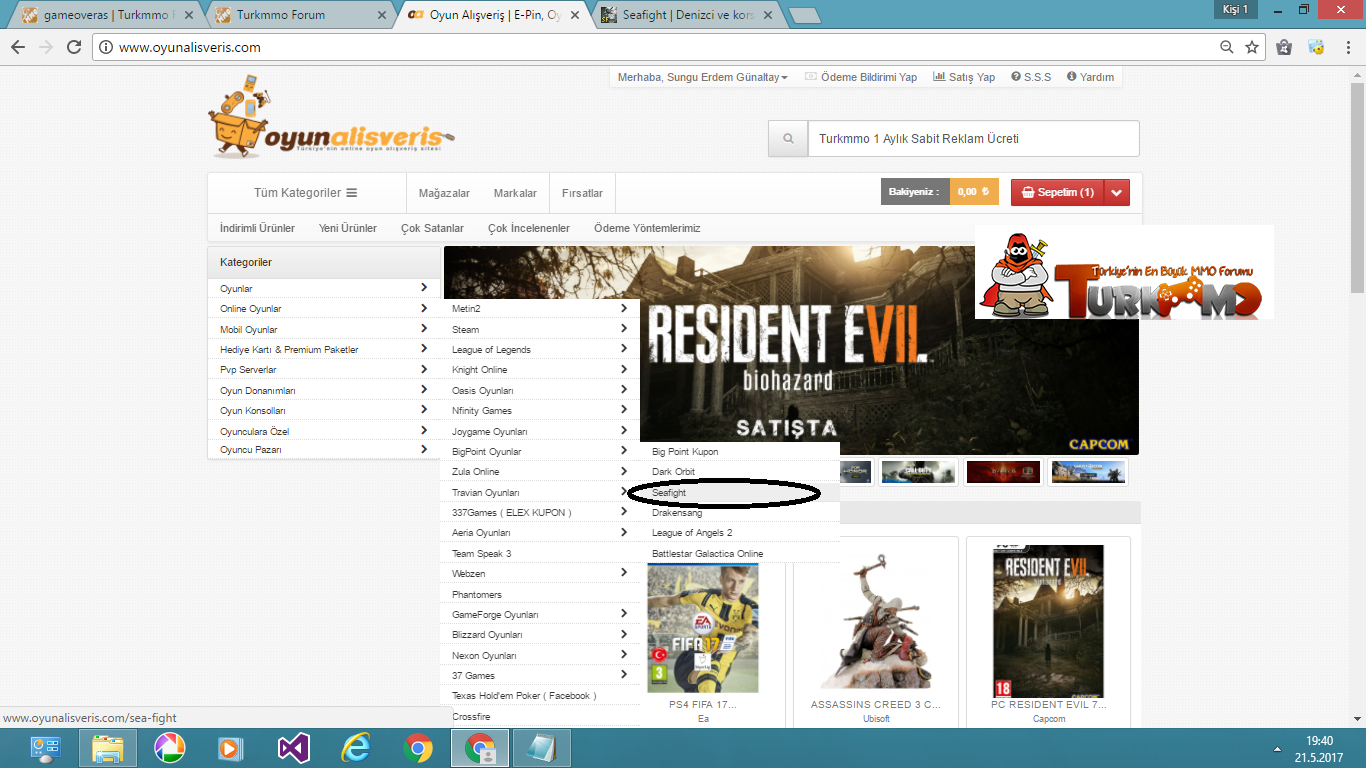Screen dimensions: 1366x768
Task: Open File Explorer from taskbar
Action: [107, 748]
